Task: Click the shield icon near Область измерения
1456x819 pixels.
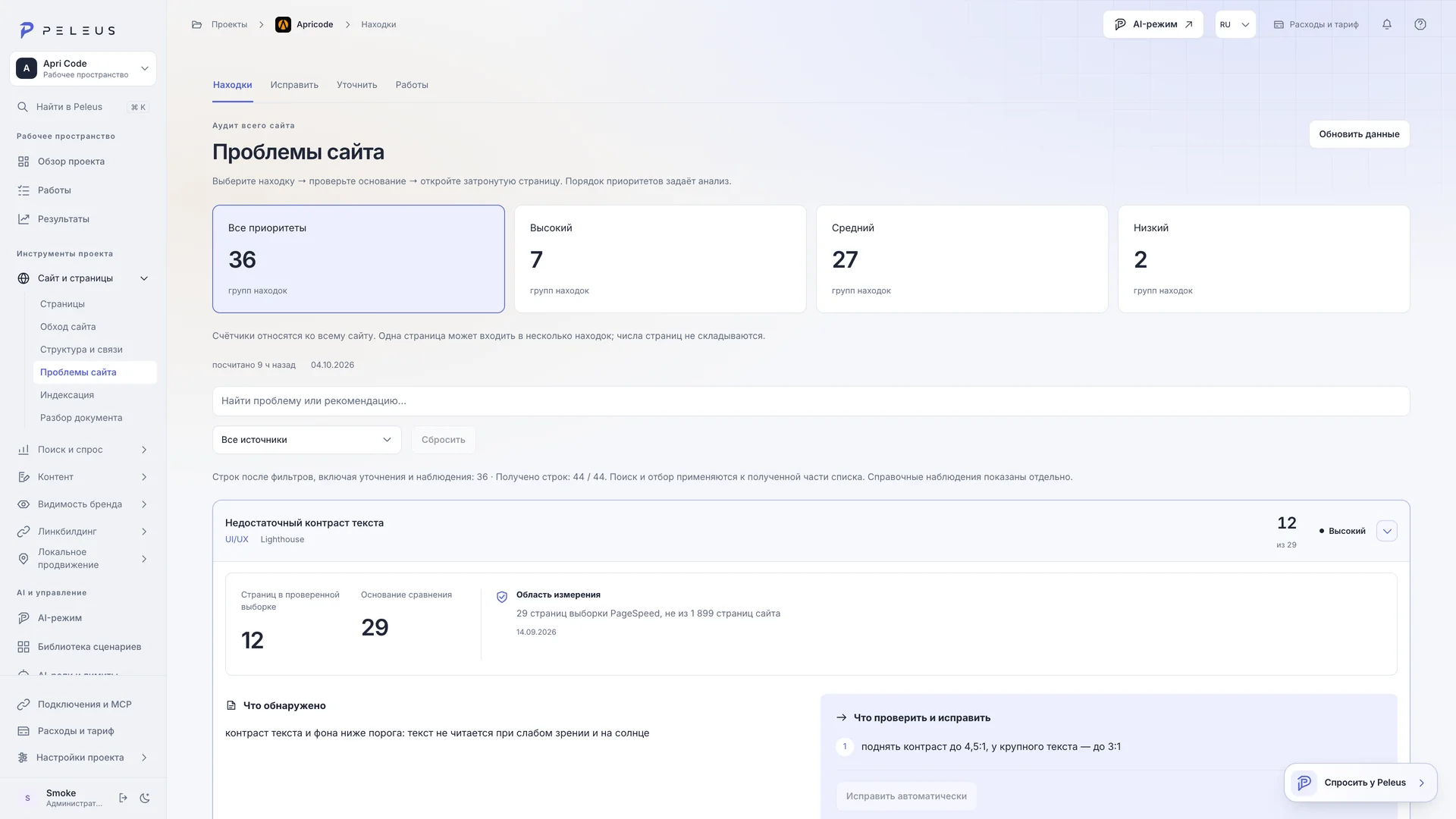Action: pos(502,597)
